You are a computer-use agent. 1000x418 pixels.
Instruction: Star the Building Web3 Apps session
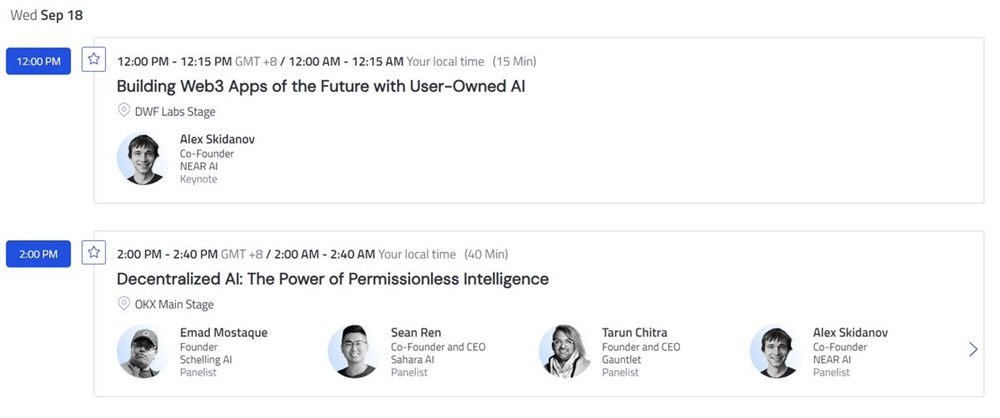(94, 59)
